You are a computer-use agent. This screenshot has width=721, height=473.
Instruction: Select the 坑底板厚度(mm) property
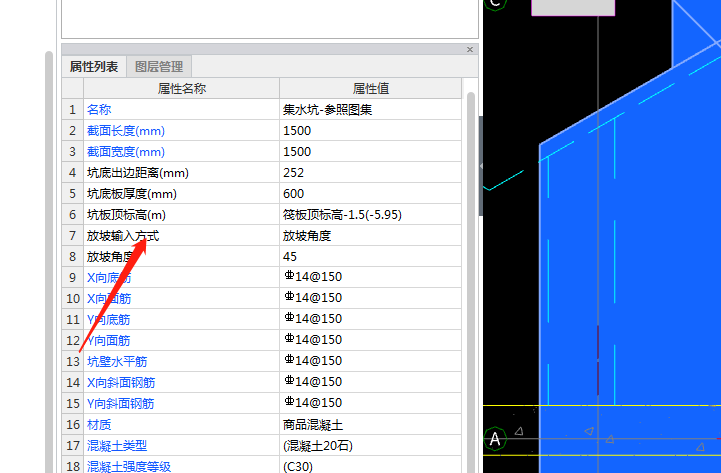click(x=132, y=194)
